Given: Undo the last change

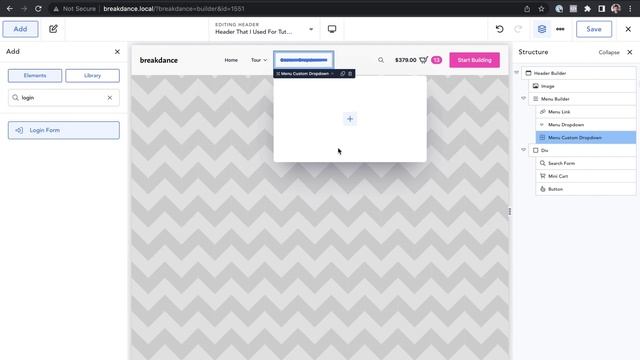Looking at the screenshot, I should pos(499,29).
